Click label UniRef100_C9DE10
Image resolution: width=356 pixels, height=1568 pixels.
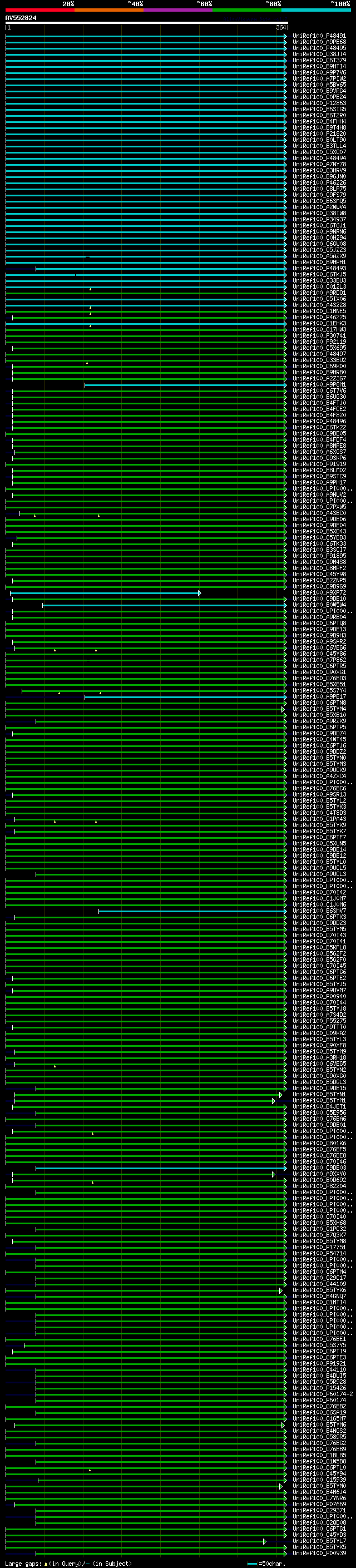pyautogui.click(x=319, y=599)
